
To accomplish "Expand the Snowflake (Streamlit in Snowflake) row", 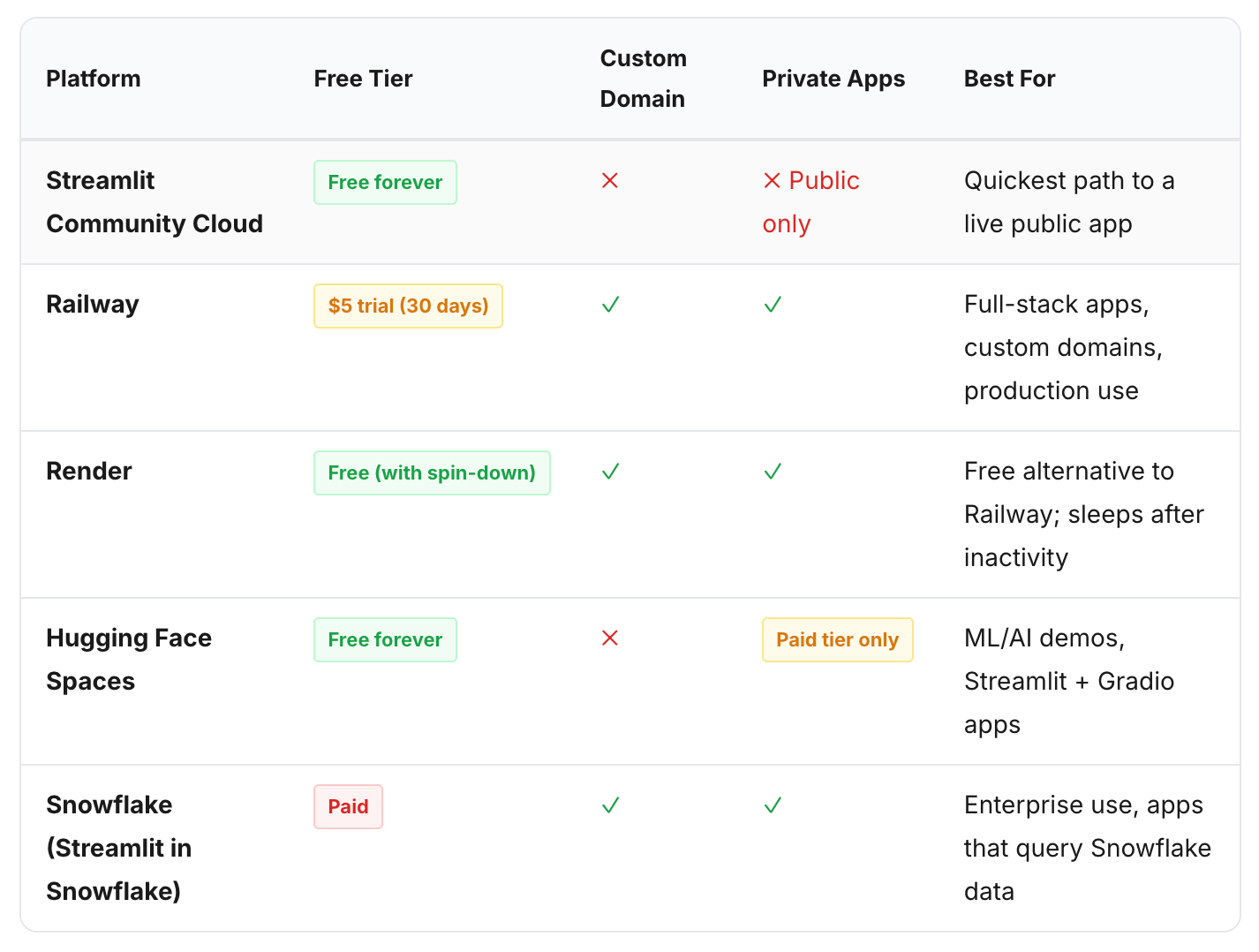I will pyautogui.click(x=119, y=848).
